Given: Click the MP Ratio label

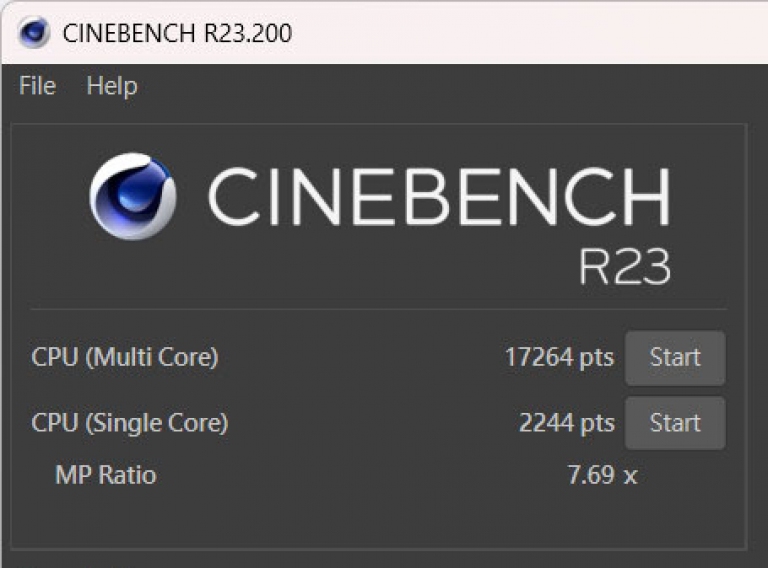Looking at the screenshot, I should point(105,474).
